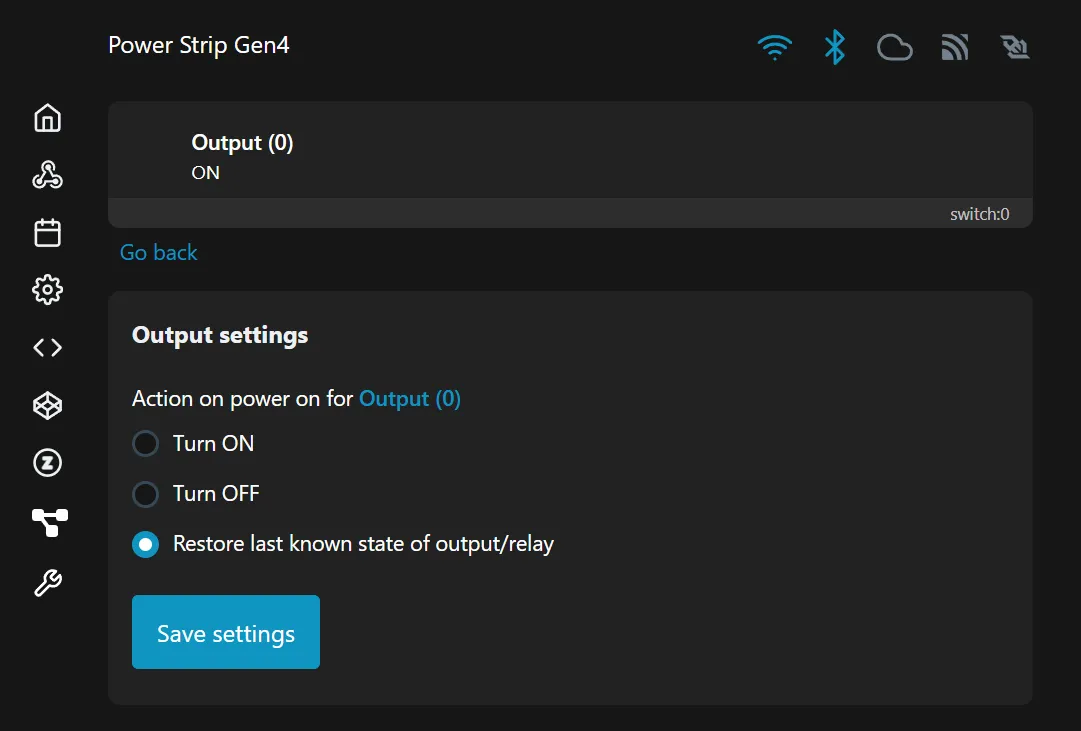Open the wrench diagnostics icon

tap(48, 583)
